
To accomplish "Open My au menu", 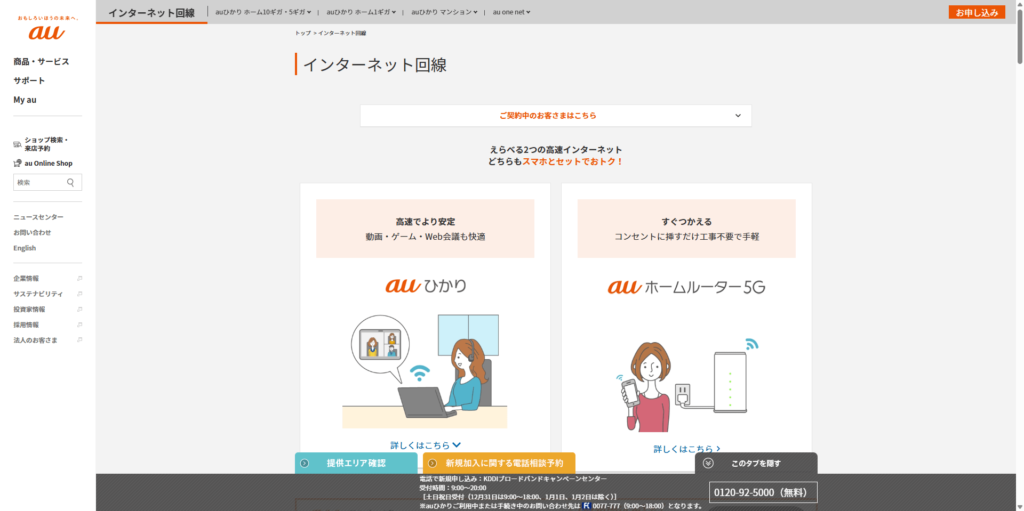I will pyautogui.click(x=25, y=100).
